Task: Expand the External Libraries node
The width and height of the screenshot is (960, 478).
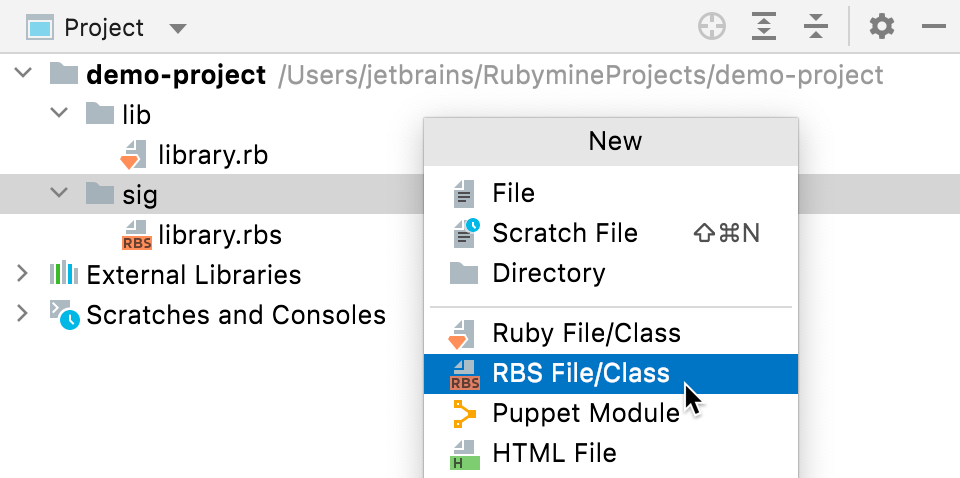Action: point(23,274)
